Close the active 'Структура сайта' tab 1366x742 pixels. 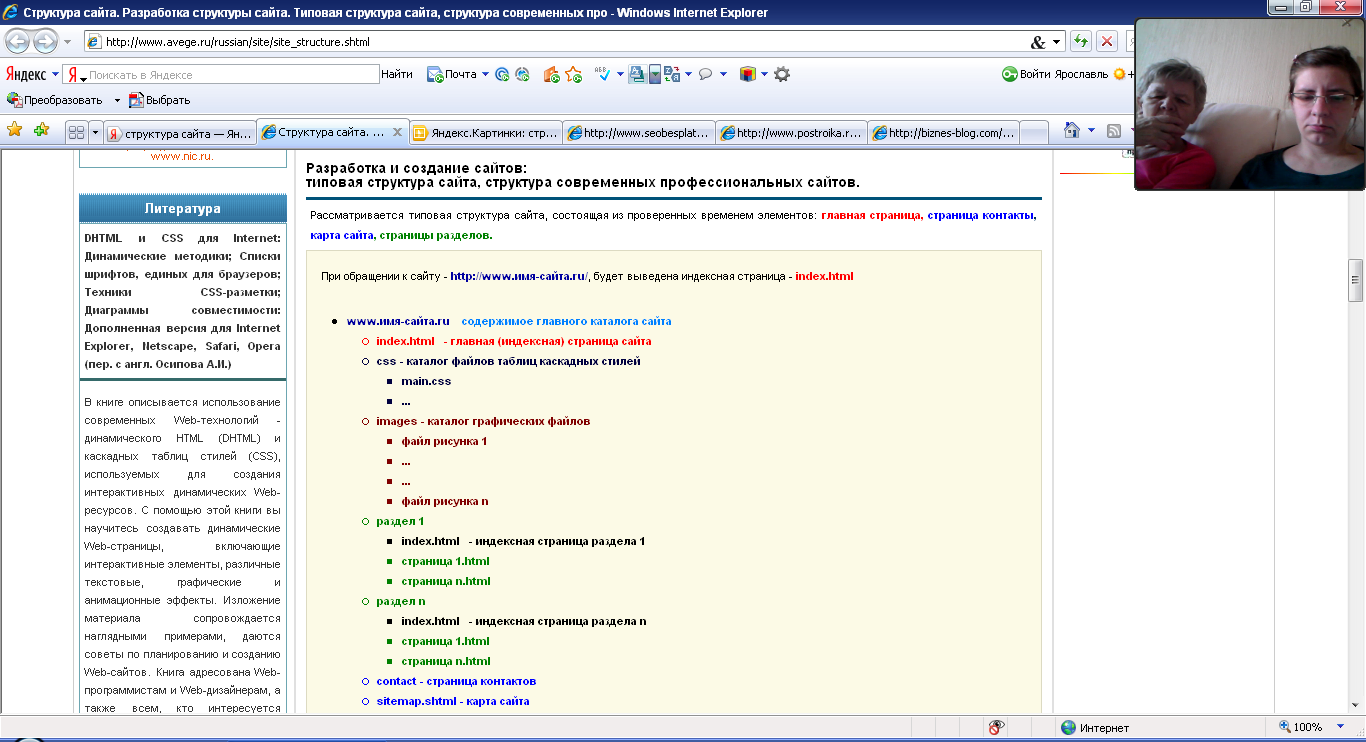coord(397,132)
